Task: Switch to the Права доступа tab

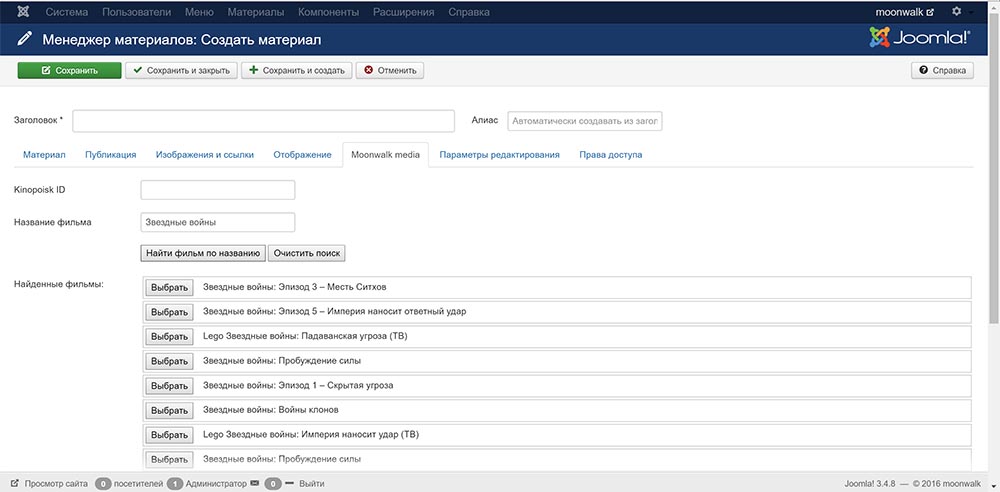Action: pos(610,155)
